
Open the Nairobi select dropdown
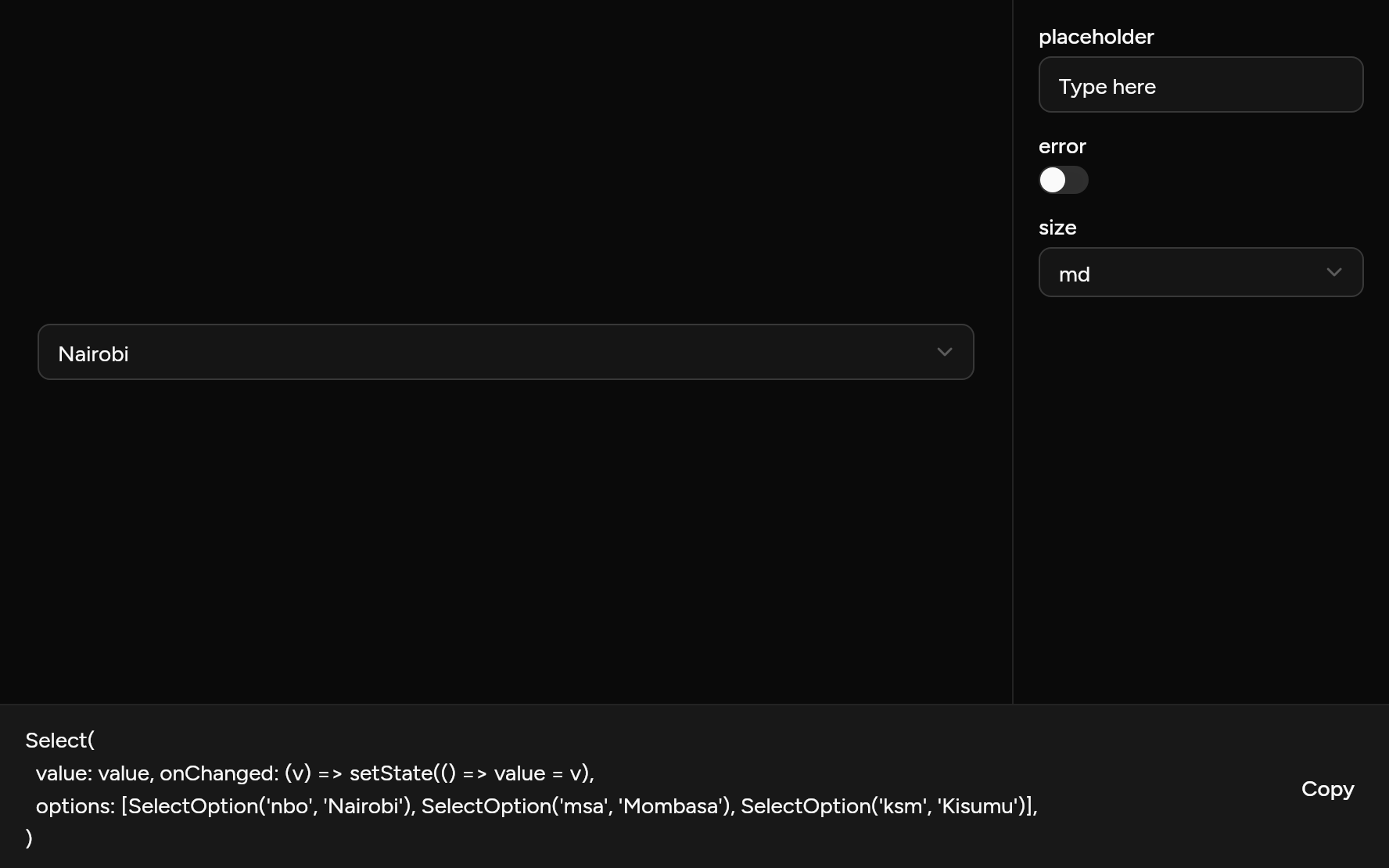point(505,352)
